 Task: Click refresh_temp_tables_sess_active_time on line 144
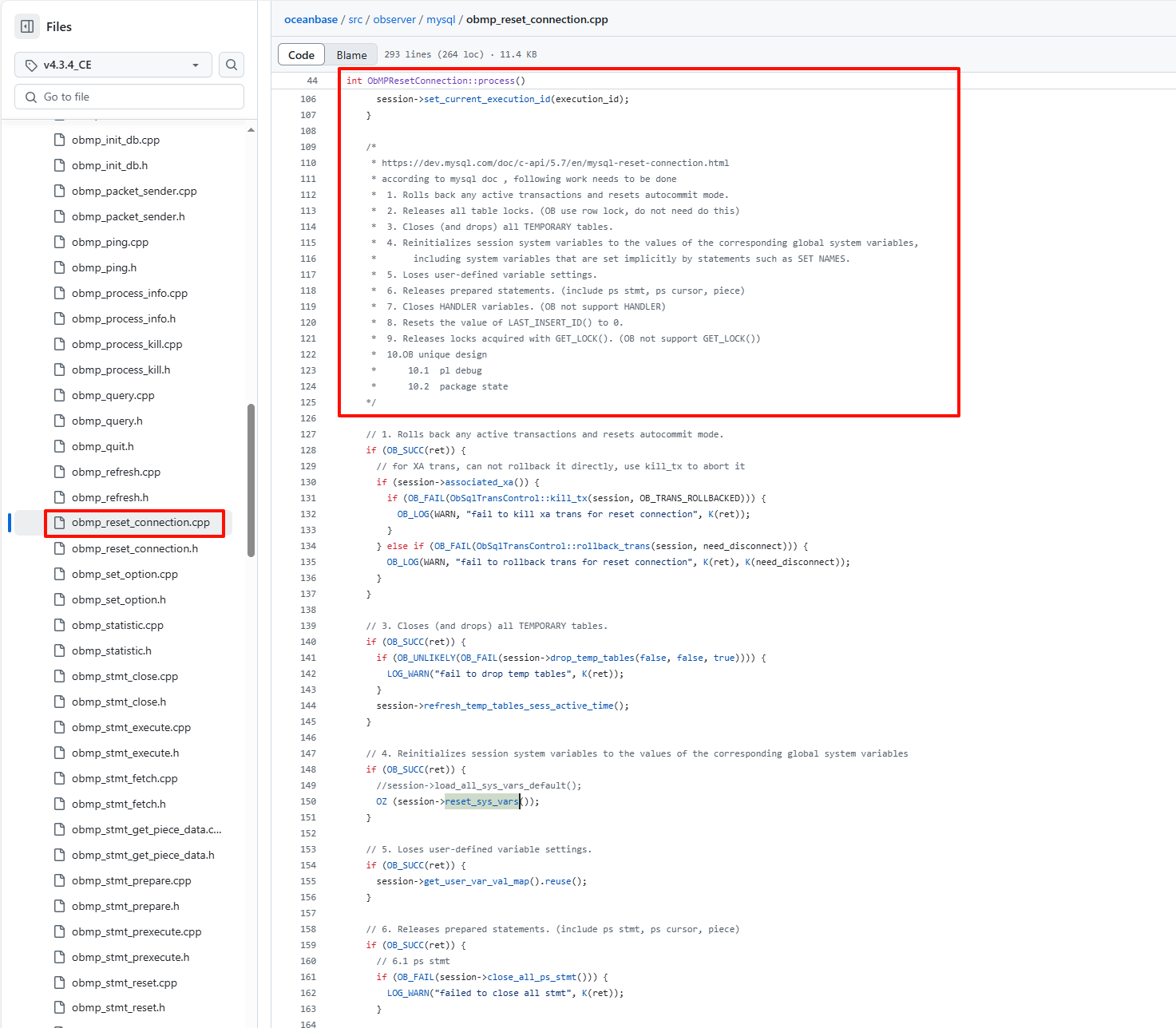pos(518,706)
